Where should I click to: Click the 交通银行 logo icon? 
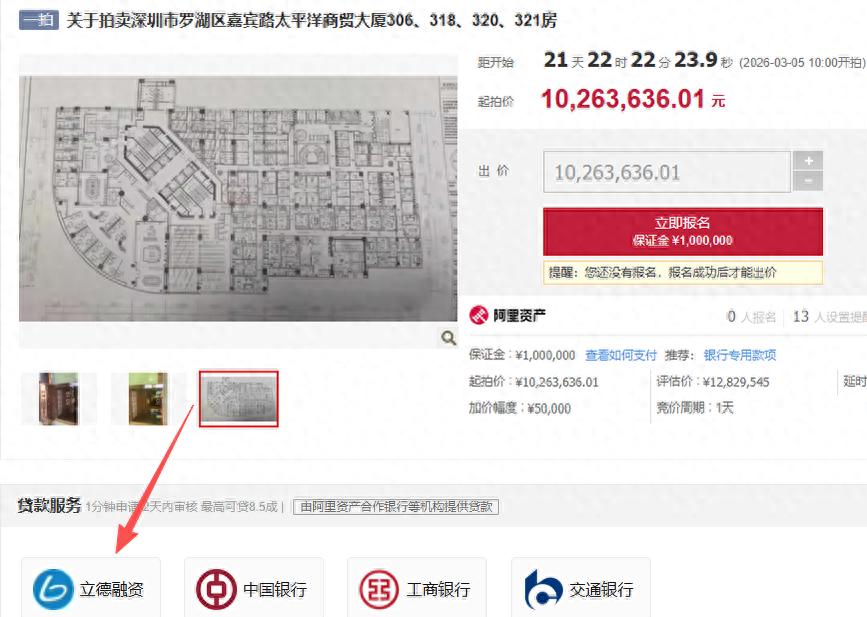543,589
